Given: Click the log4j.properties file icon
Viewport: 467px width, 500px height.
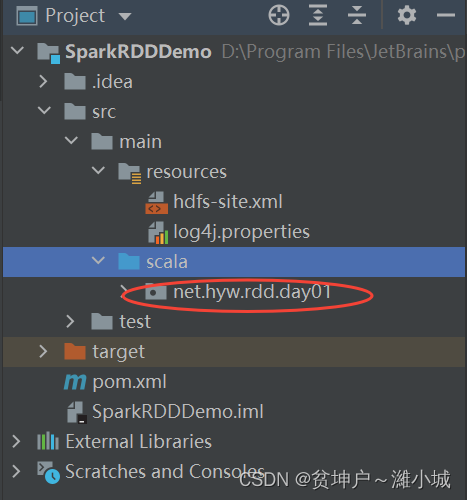Looking at the screenshot, I should (x=158, y=232).
